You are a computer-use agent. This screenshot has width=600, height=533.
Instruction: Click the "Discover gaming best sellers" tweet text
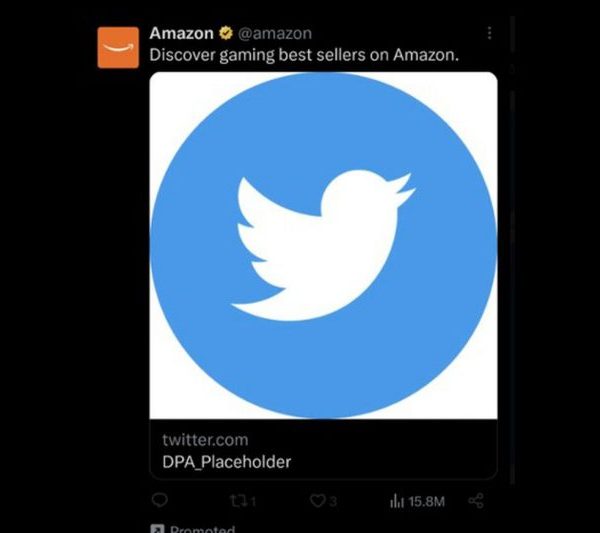304,55
